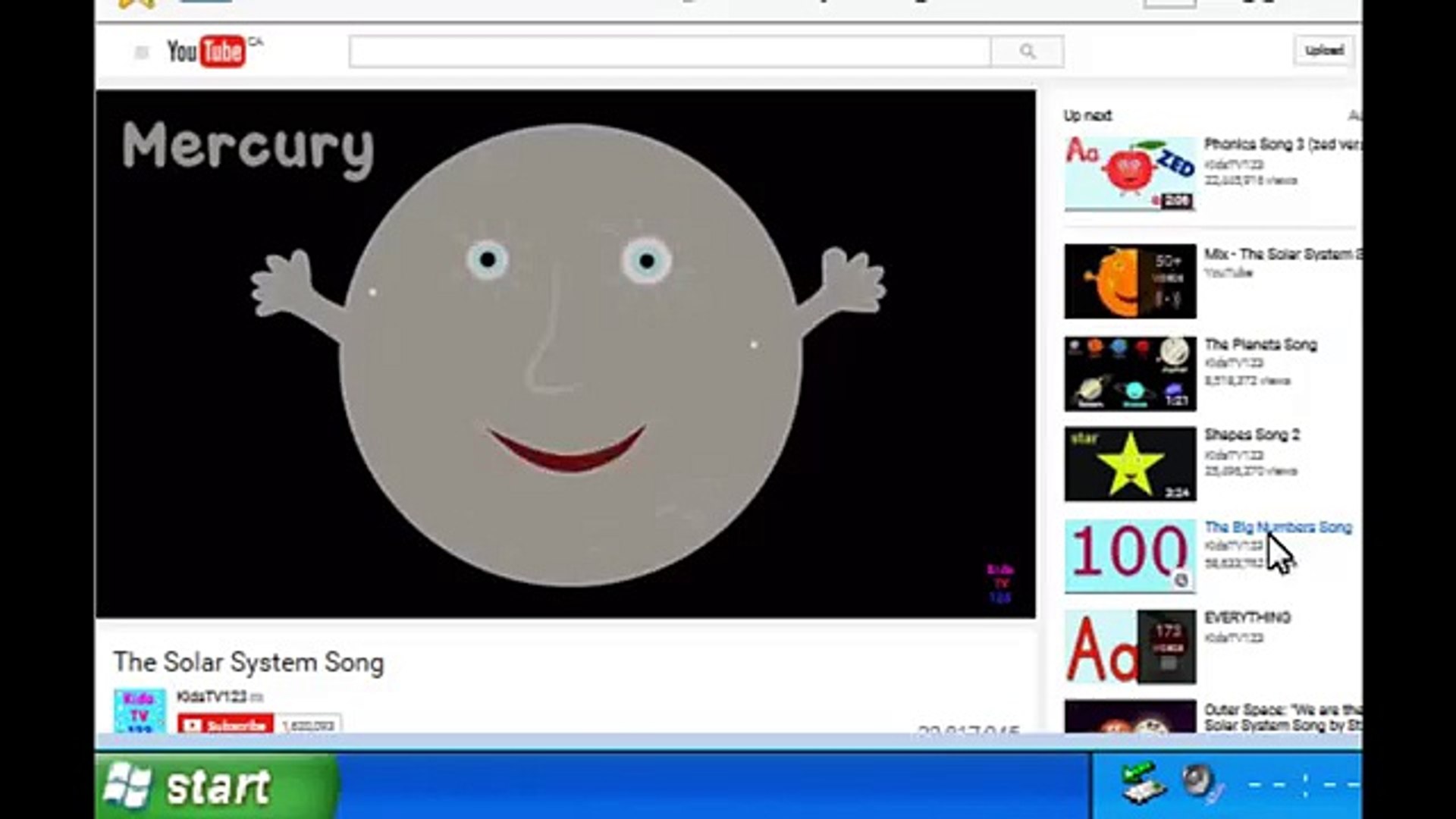Toggle watch-later clock on Big Numbers thumbnail
This screenshot has width=1456, height=819.
click(x=1181, y=580)
